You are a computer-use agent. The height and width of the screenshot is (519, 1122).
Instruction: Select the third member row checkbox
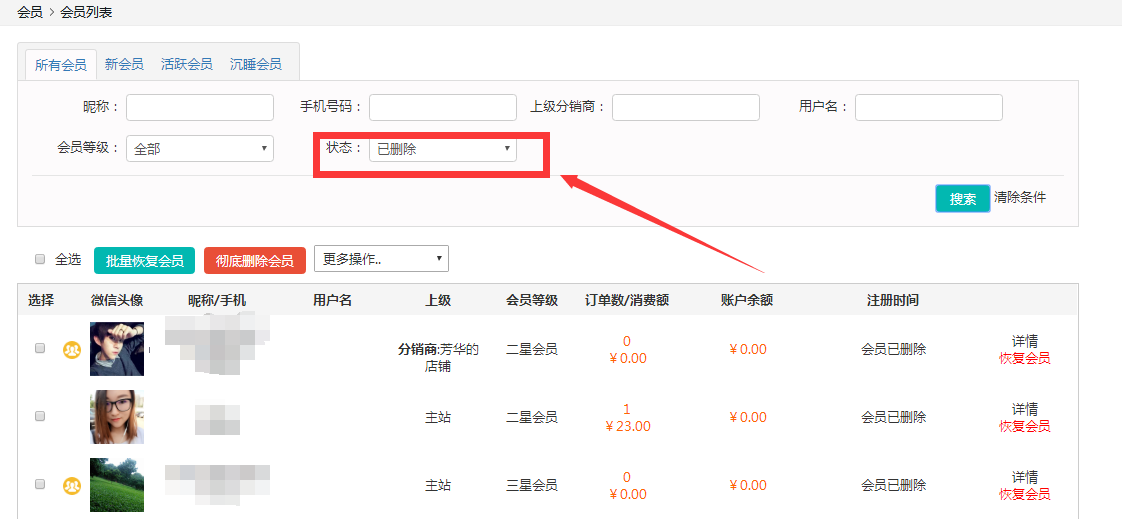[x=40, y=484]
